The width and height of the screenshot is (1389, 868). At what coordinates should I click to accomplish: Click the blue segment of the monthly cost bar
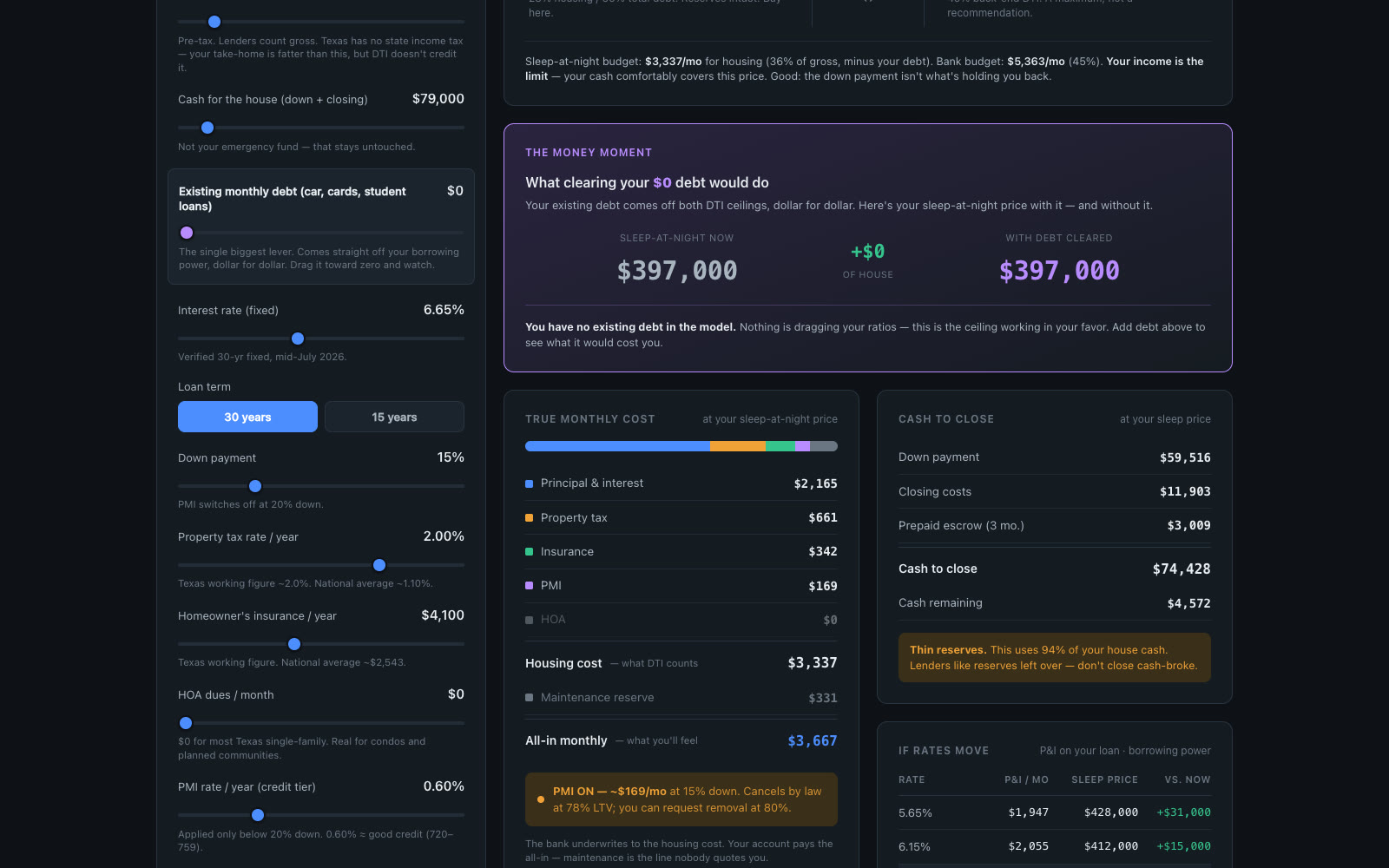(x=617, y=446)
